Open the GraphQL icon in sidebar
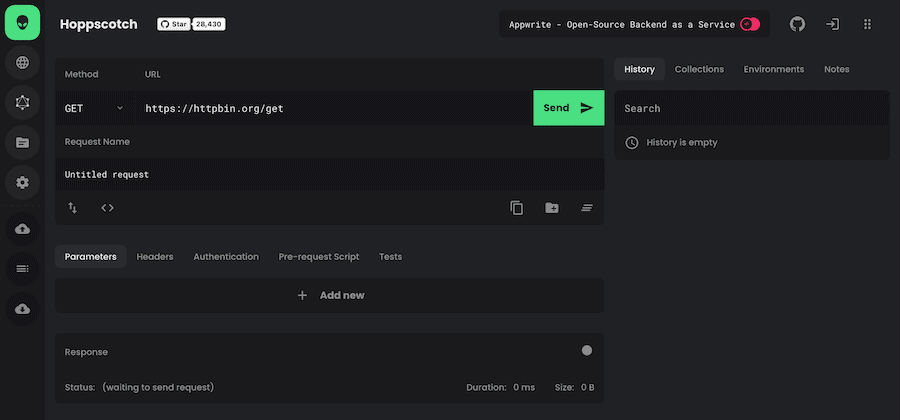This screenshot has width=900, height=420. click(22, 102)
